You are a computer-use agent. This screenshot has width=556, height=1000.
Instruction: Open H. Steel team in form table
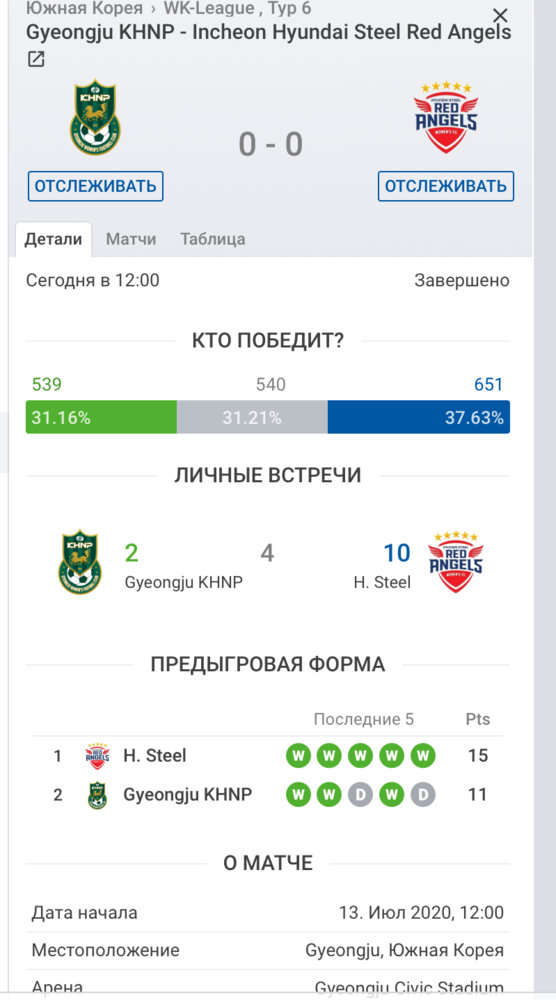(x=154, y=756)
